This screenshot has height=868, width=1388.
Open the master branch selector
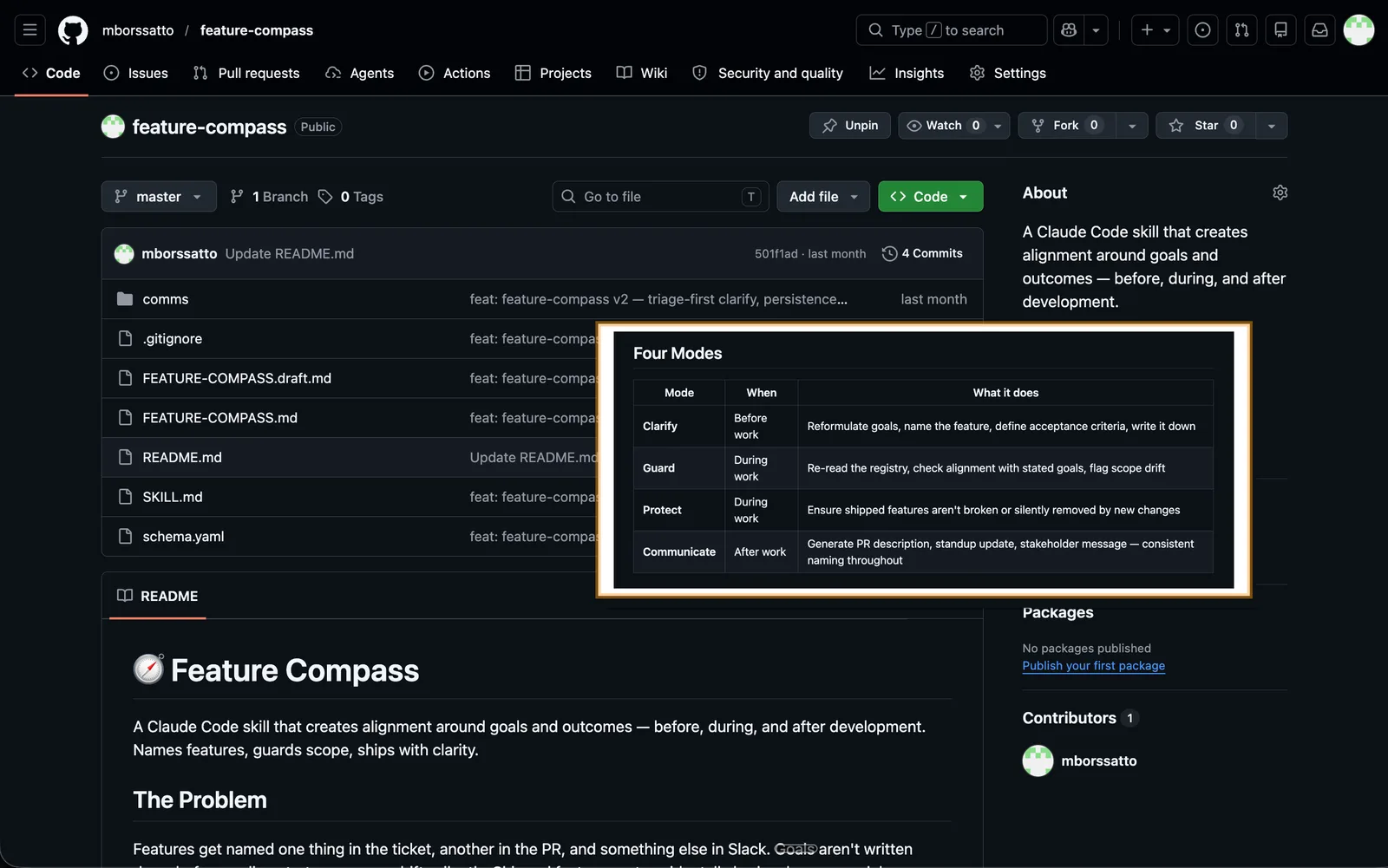(x=159, y=197)
